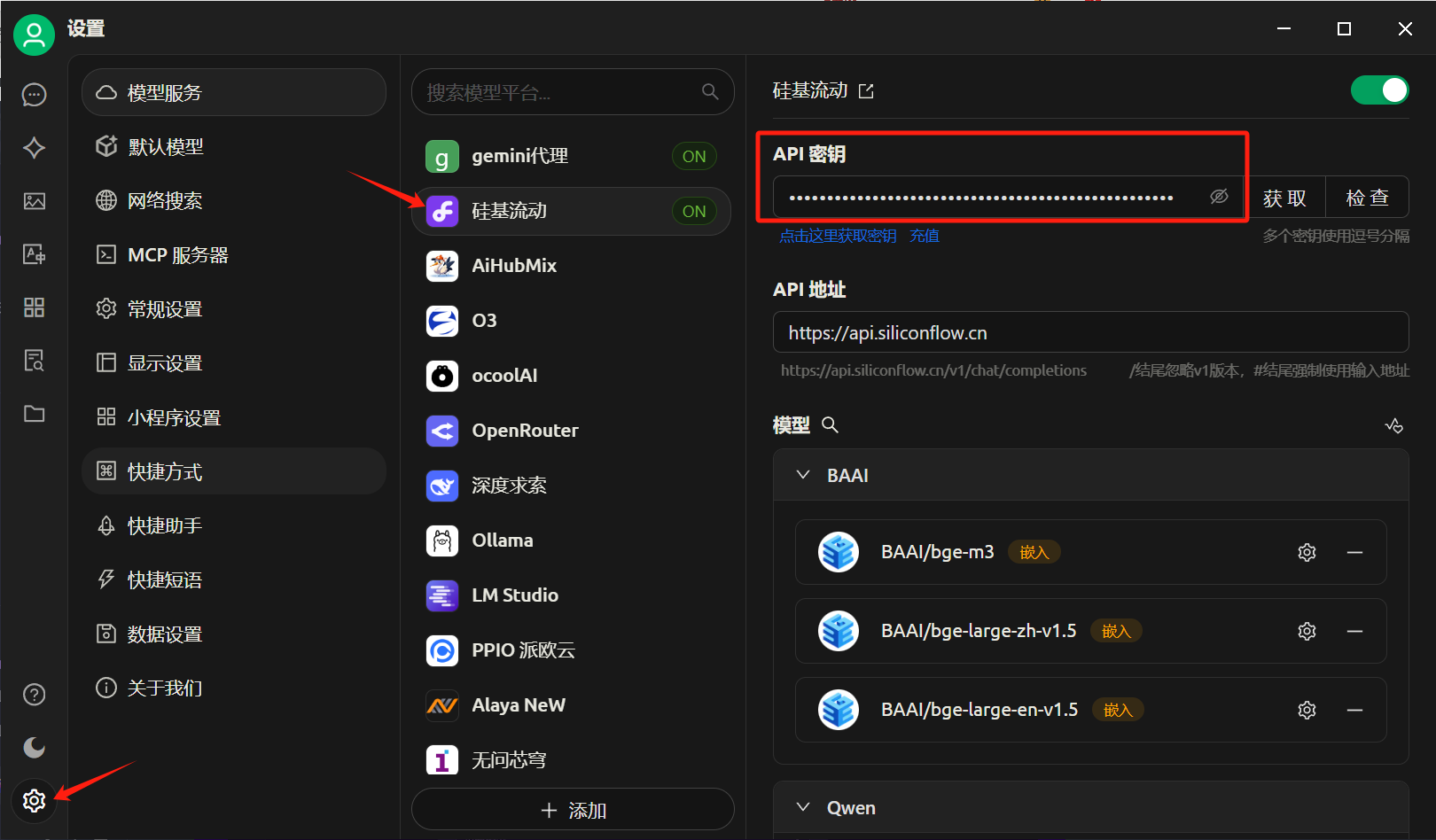Collapse the BAAI model group
This screenshot has width=1436, height=840.
tap(803, 475)
